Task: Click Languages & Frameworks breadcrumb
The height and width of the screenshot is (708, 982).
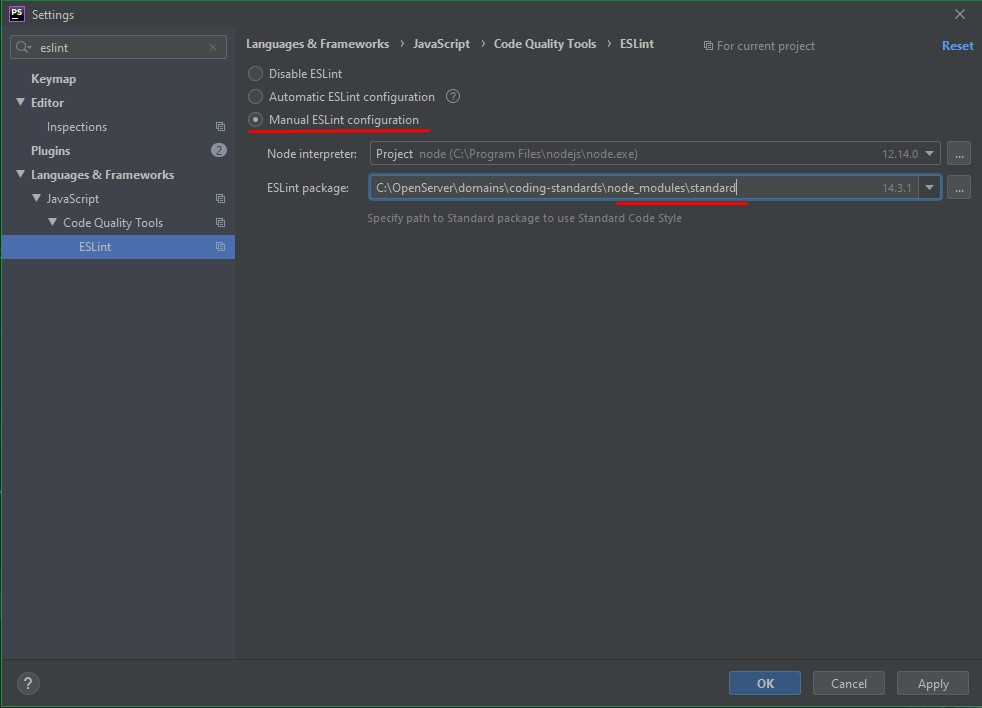Action: 318,44
